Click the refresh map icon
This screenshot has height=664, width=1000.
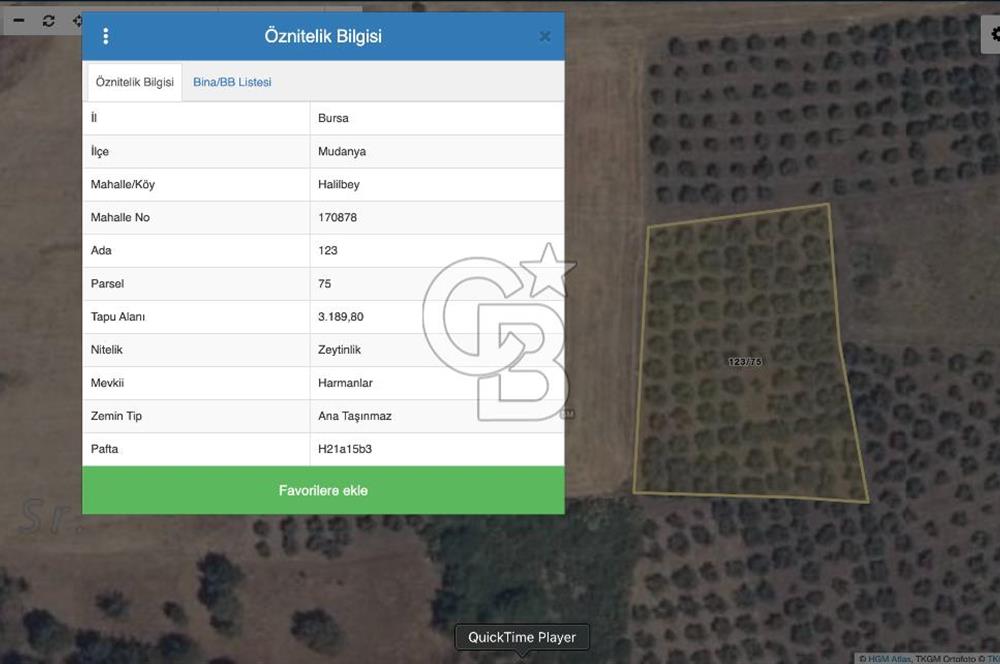48,20
